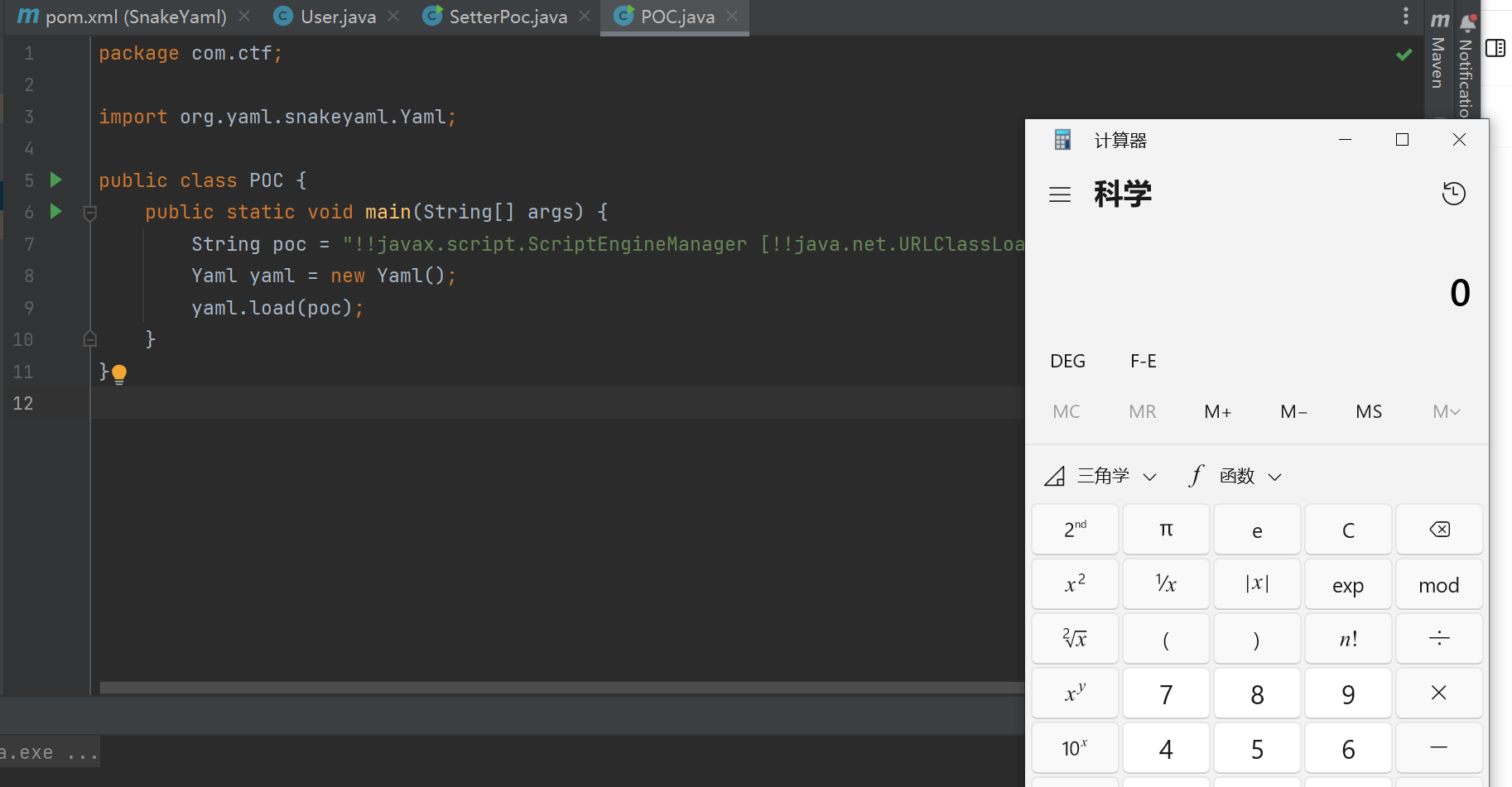Switch to the pom.xml (SnakeYaml) tab

[x=122, y=17]
